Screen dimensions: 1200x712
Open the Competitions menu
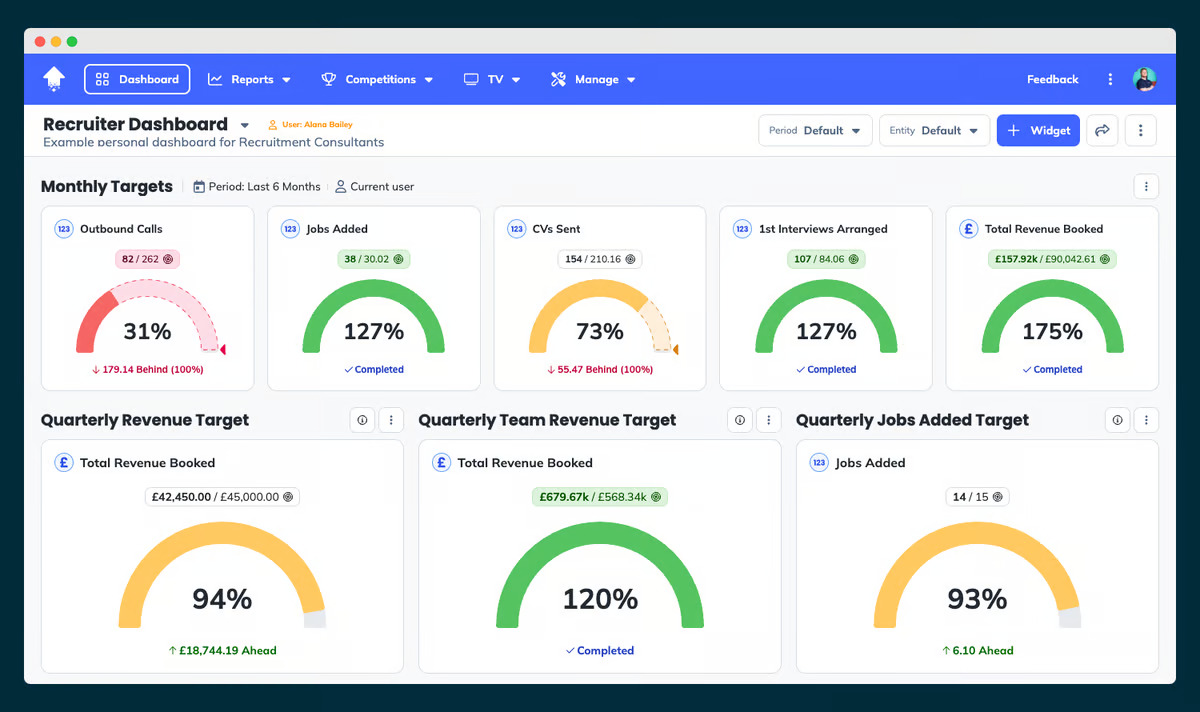click(377, 79)
